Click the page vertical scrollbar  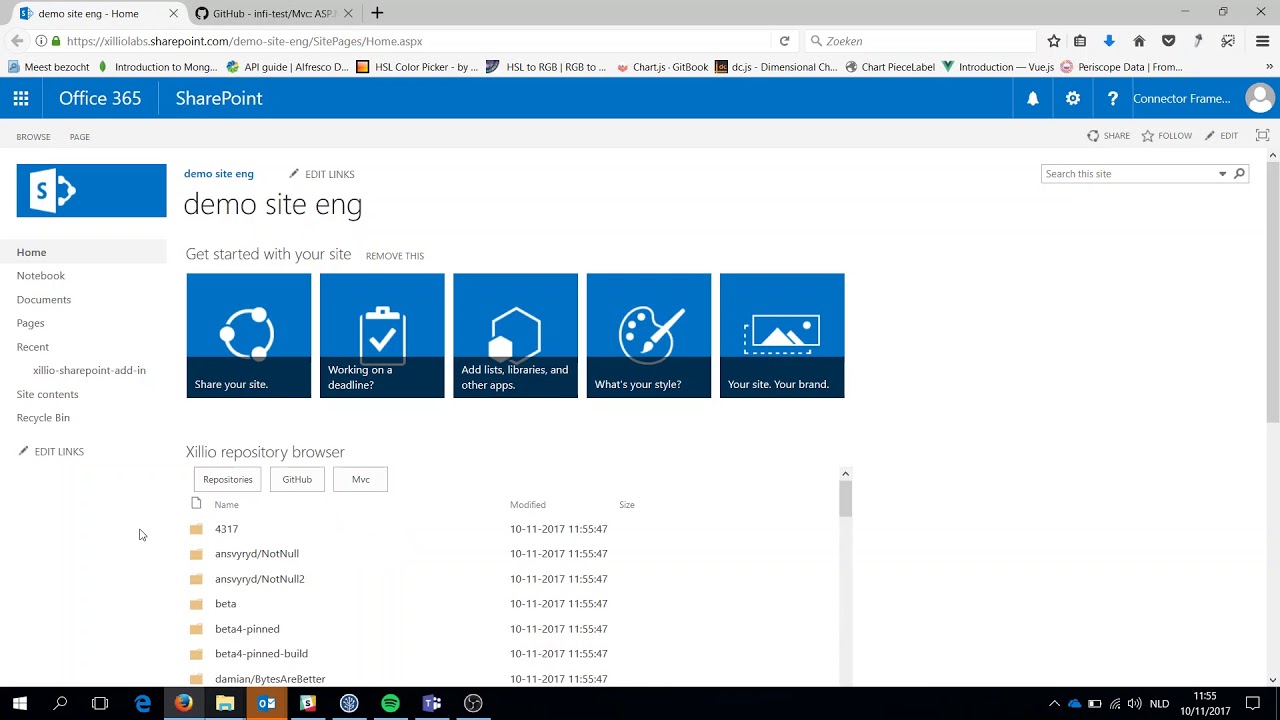(1273, 290)
